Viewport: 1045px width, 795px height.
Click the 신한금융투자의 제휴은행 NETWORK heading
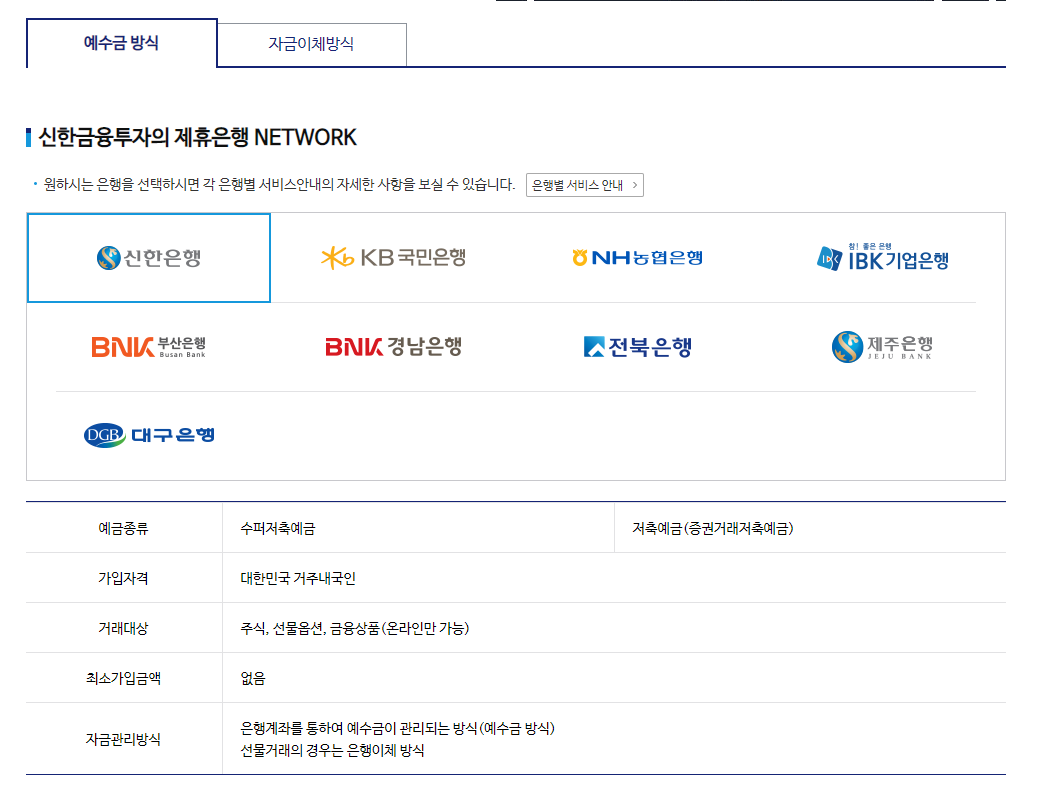click(x=197, y=137)
